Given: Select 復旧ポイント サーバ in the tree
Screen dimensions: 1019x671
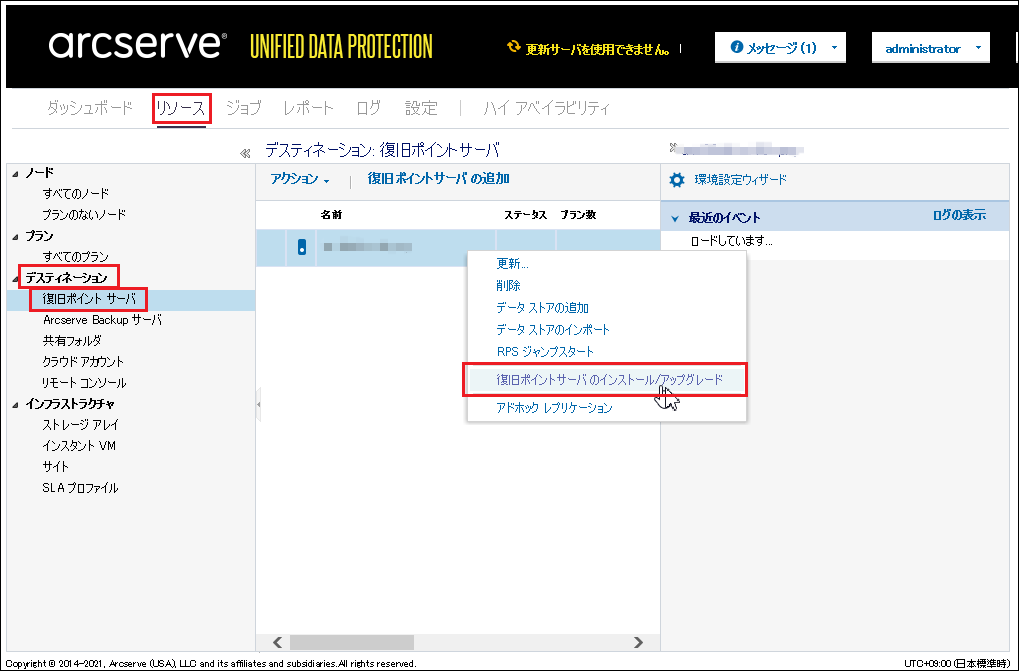Looking at the screenshot, I should point(90,299).
